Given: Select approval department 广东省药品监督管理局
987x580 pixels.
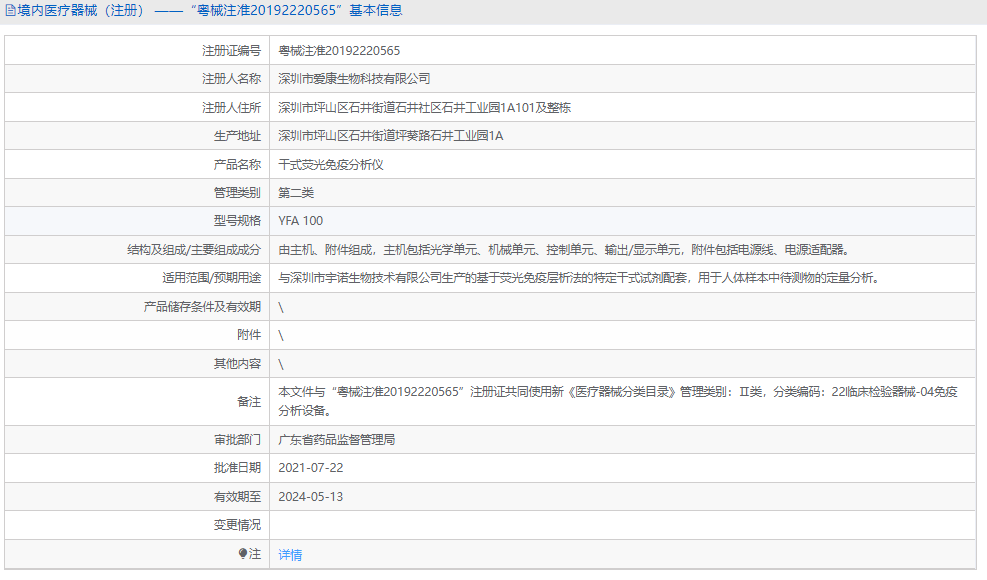Looking at the screenshot, I should 336,439.
